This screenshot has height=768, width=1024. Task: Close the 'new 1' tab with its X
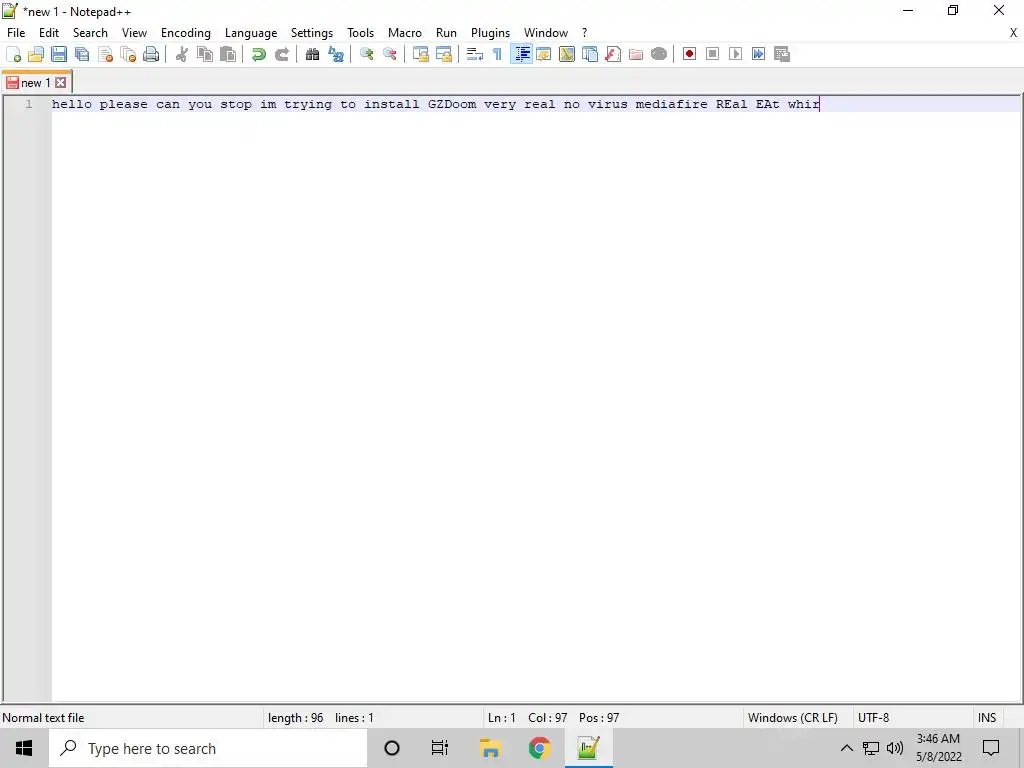pos(61,83)
